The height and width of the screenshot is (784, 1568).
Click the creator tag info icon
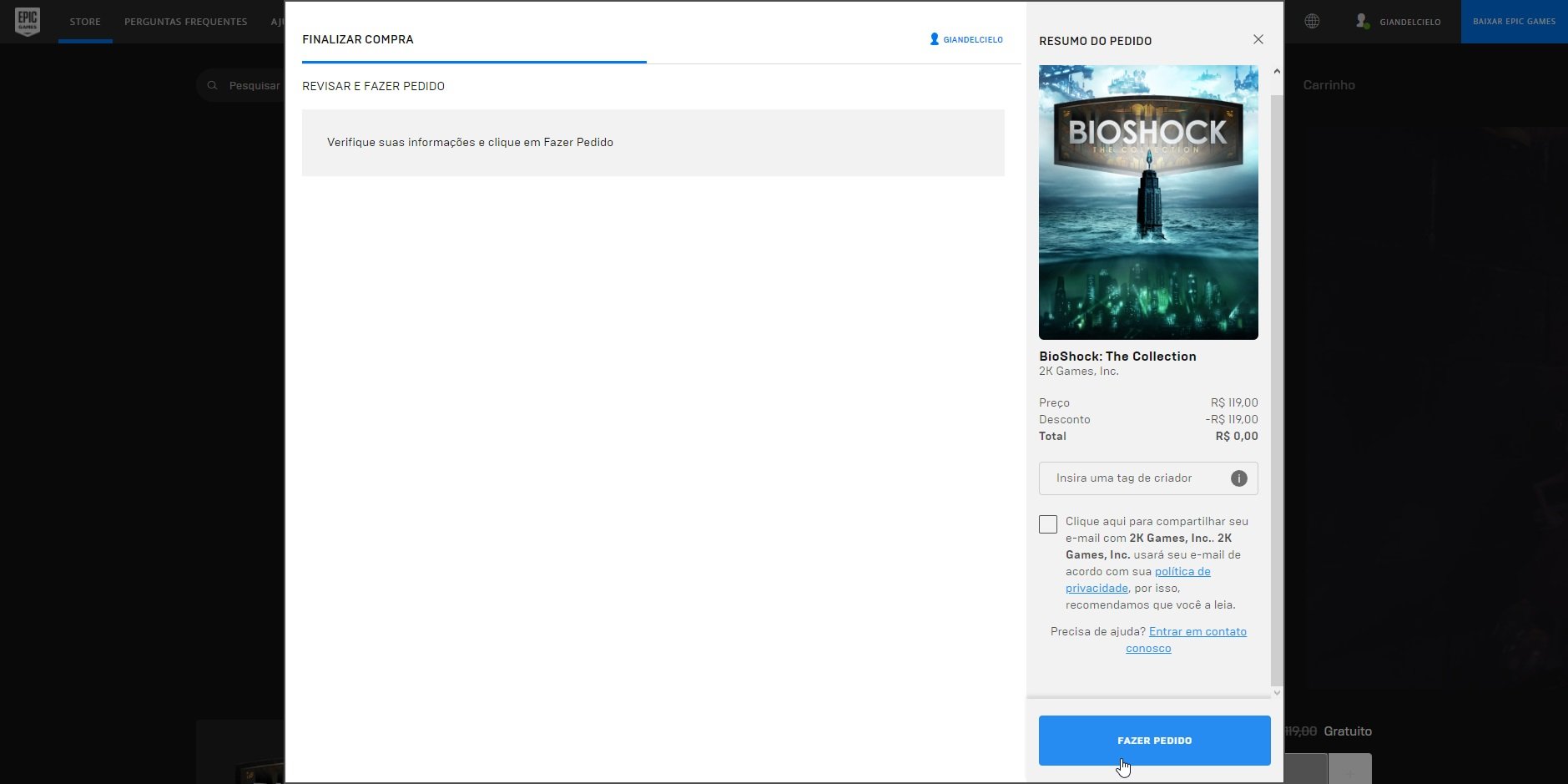tap(1238, 478)
